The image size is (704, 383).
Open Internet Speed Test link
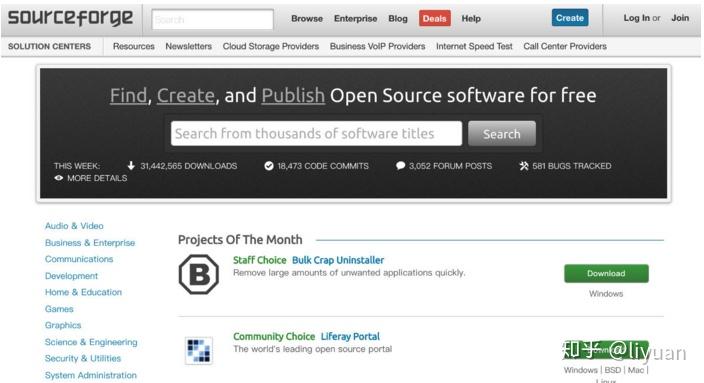coord(474,46)
